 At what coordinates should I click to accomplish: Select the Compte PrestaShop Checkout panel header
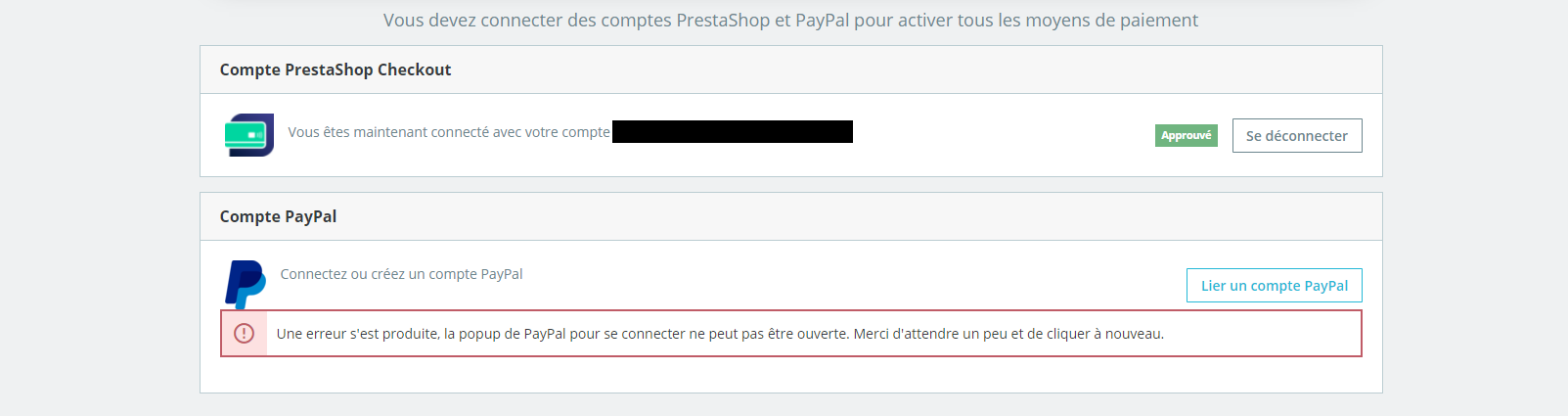791,69
